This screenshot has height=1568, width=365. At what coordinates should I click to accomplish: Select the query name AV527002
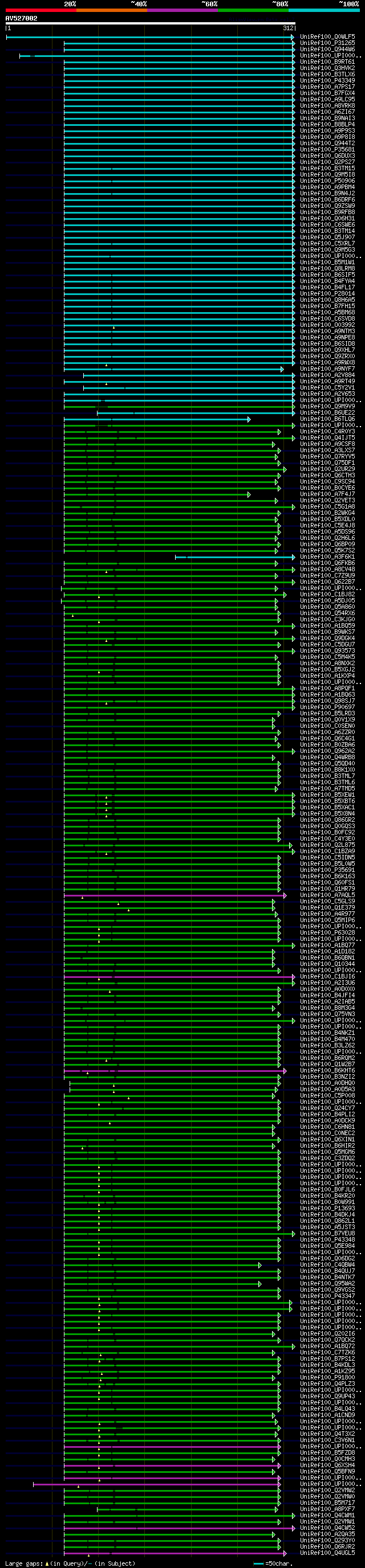point(21,18)
